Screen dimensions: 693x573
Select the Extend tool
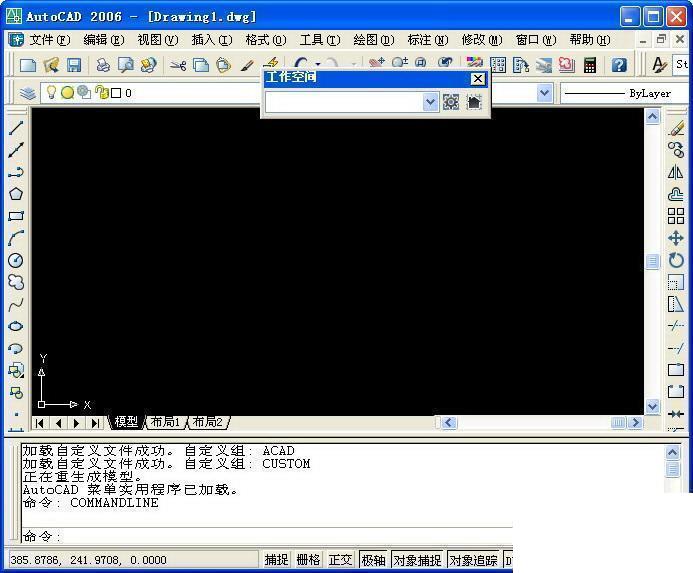pos(676,348)
